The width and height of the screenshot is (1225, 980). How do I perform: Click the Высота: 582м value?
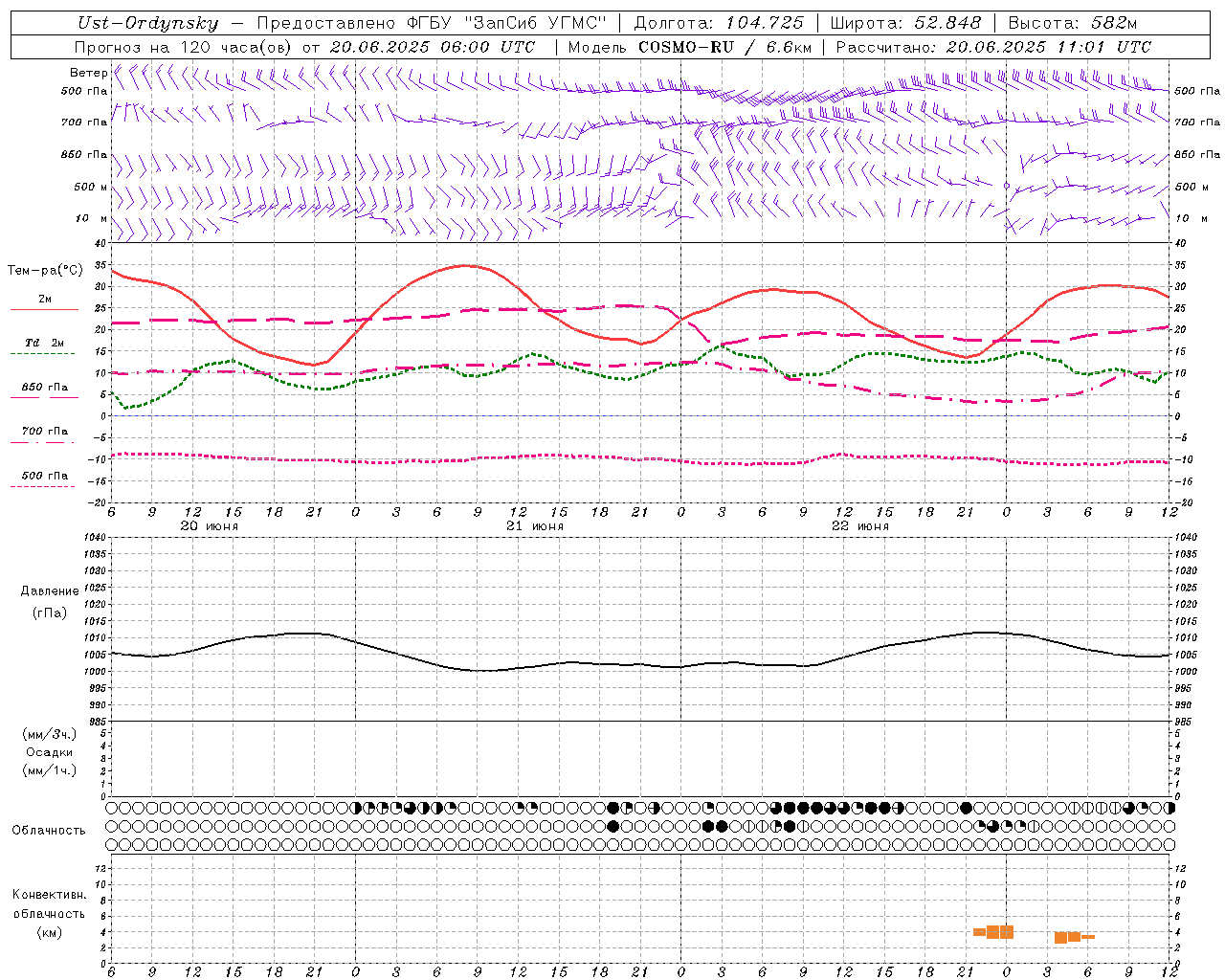click(x=1073, y=24)
